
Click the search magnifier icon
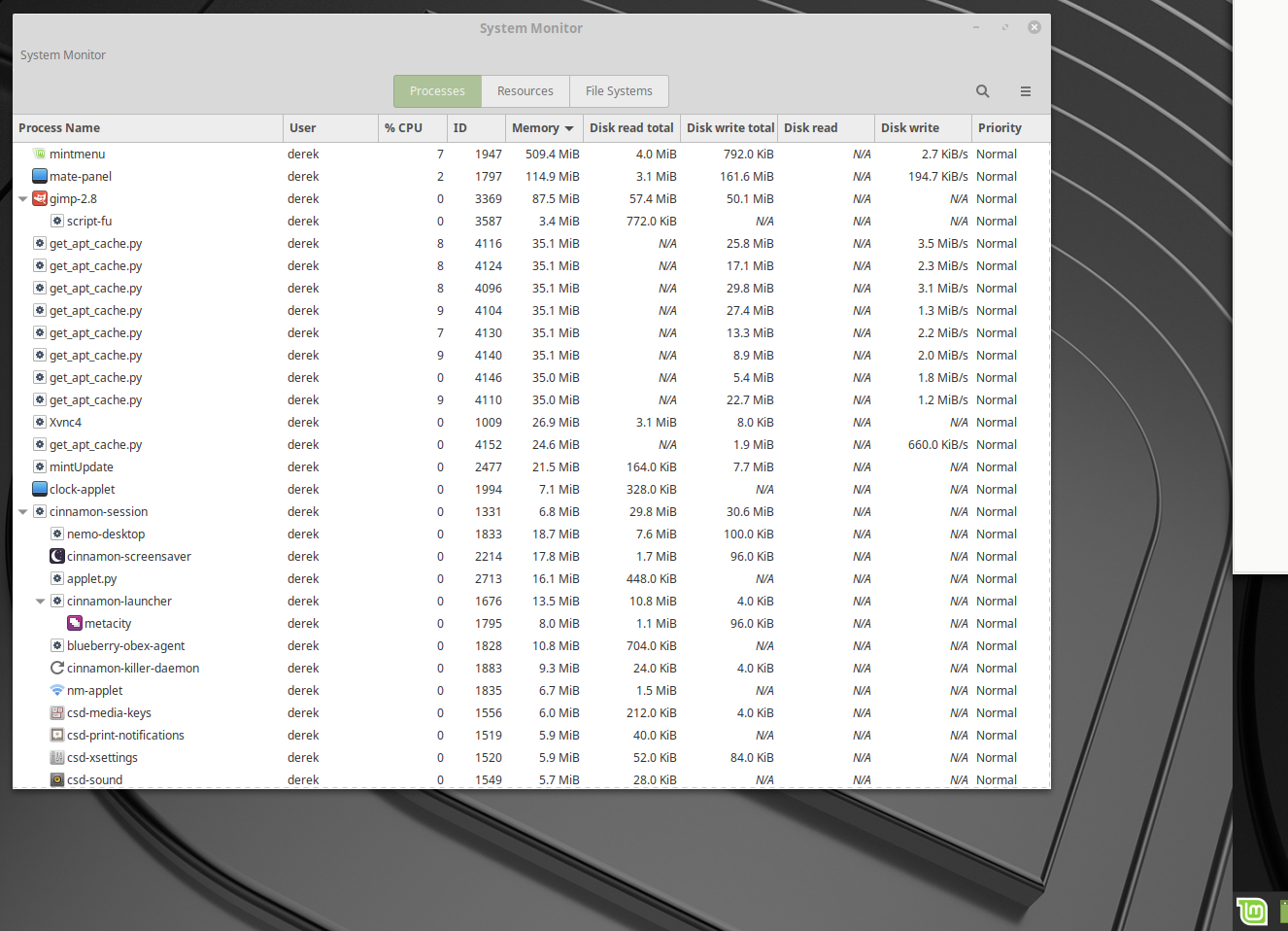(982, 91)
